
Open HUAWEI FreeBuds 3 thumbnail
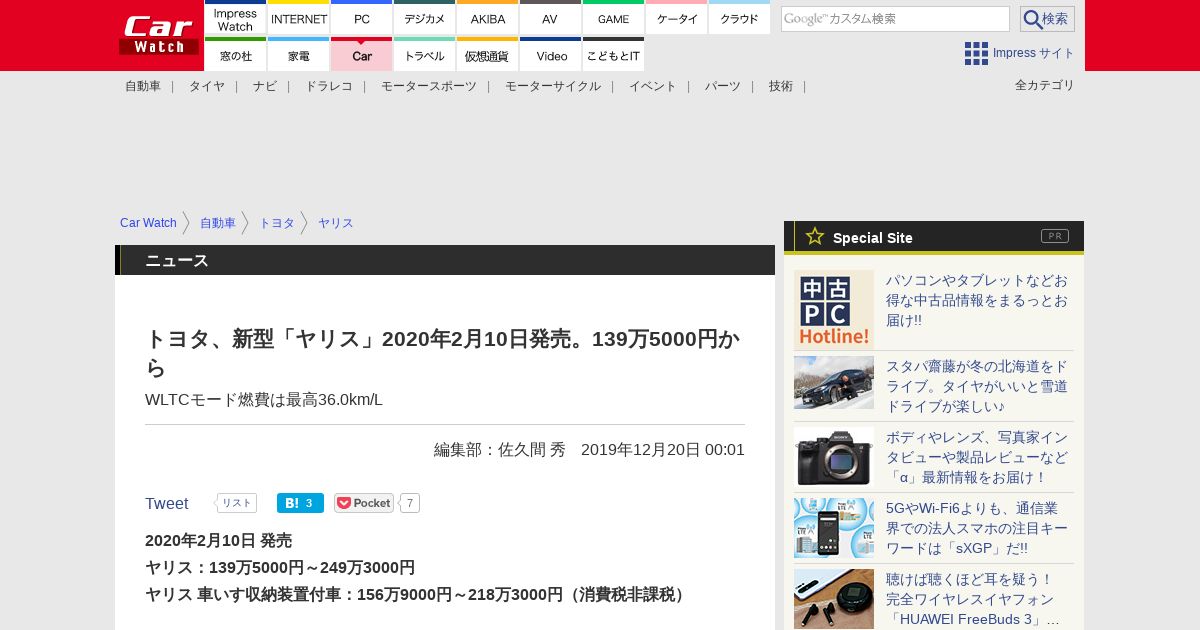click(834, 599)
